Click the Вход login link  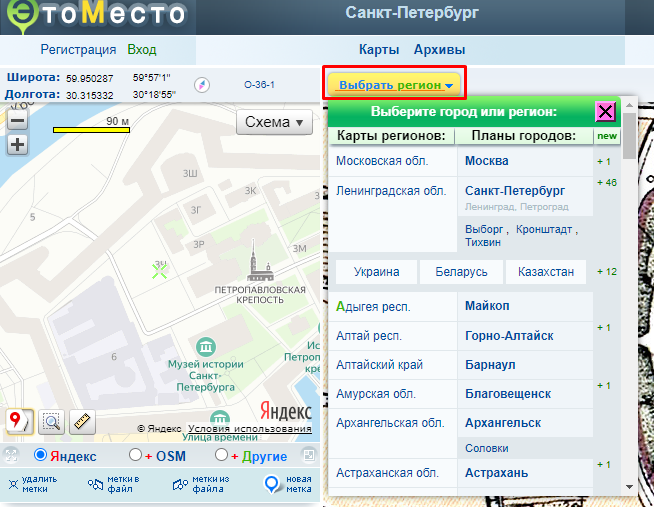[142, 50]
